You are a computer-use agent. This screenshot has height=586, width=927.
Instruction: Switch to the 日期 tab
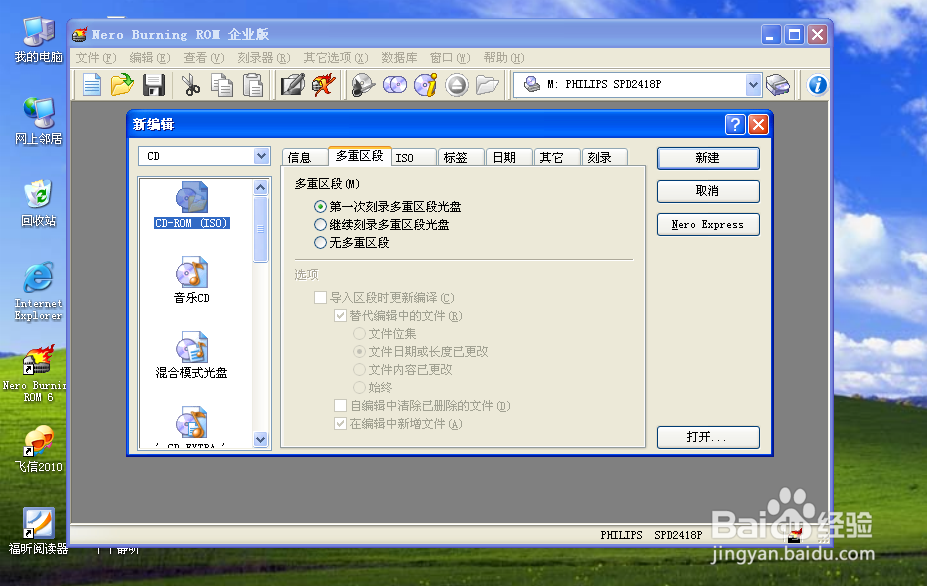(509, 157)
